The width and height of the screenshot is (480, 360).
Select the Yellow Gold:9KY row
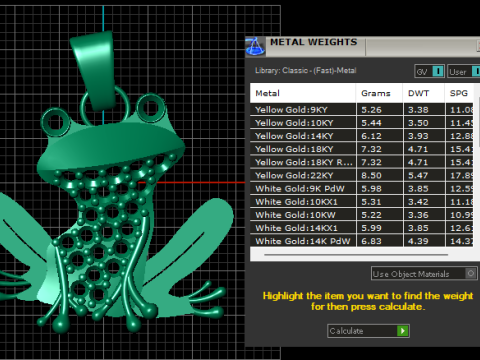tap(362, 110)
